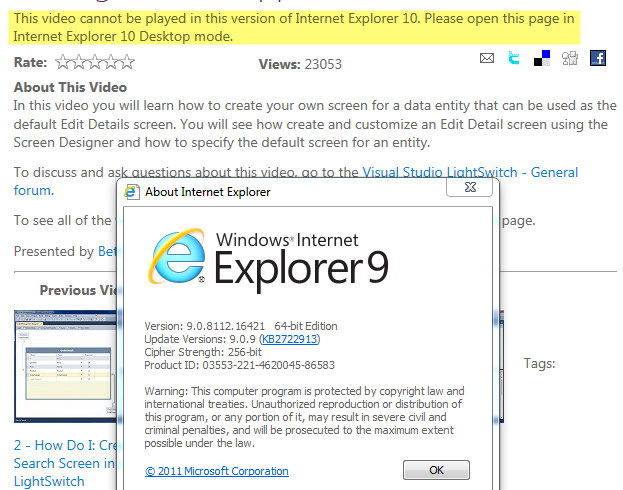Image resolution: width=623 pixels, height=490 pixels.
Task: Open the KB2722913 update link
Action: coord(290,339)
